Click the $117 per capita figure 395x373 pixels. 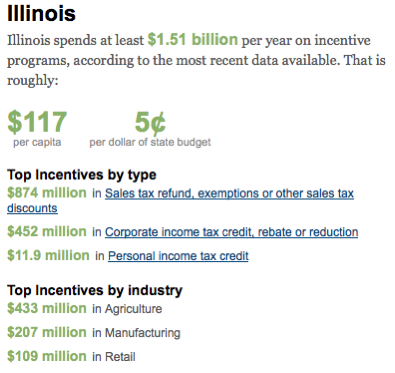[37, 122]
